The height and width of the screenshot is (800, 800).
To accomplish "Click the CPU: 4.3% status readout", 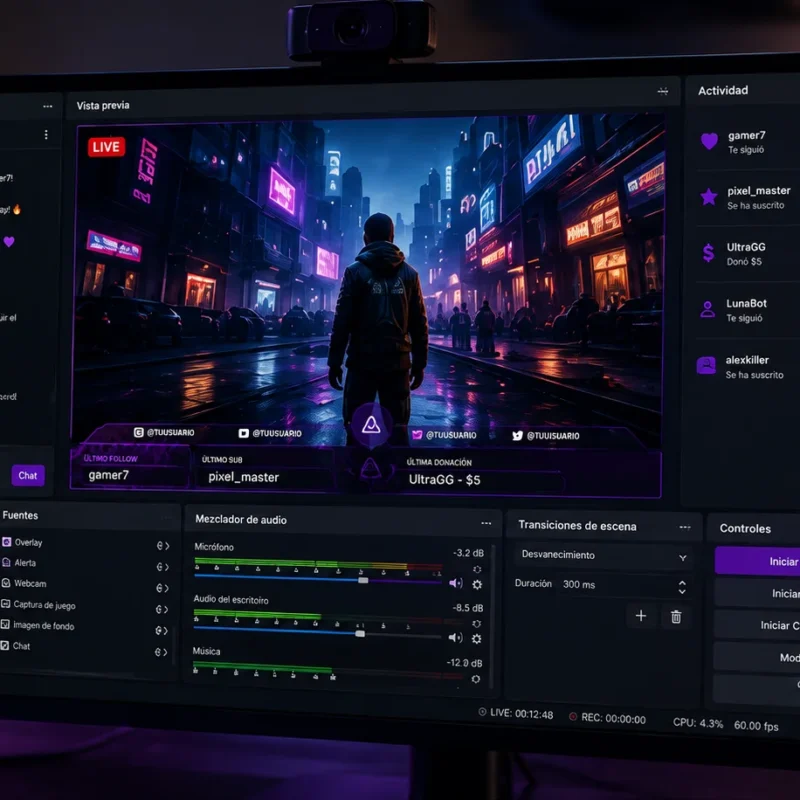I will pyautogui.click(x=698, y=723).
